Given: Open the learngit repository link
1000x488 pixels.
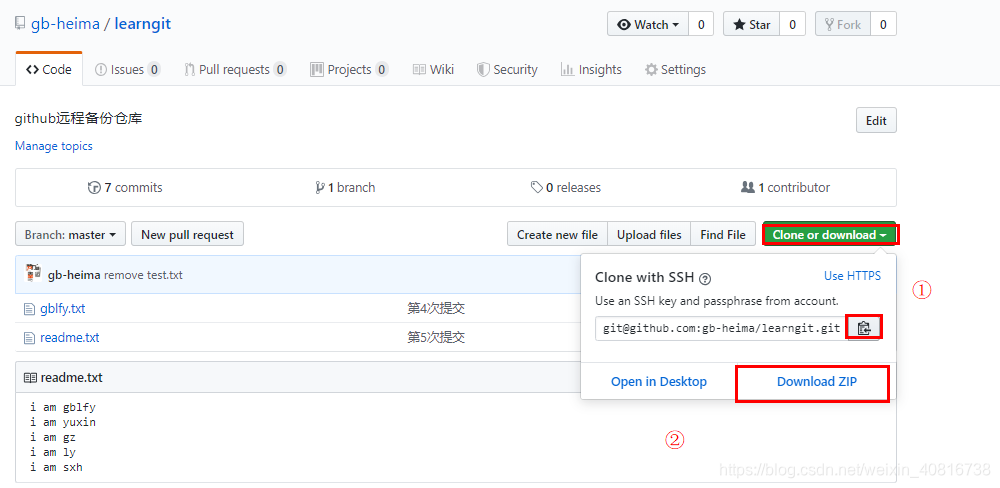Looking at the screenshot, I should [143, 24].
